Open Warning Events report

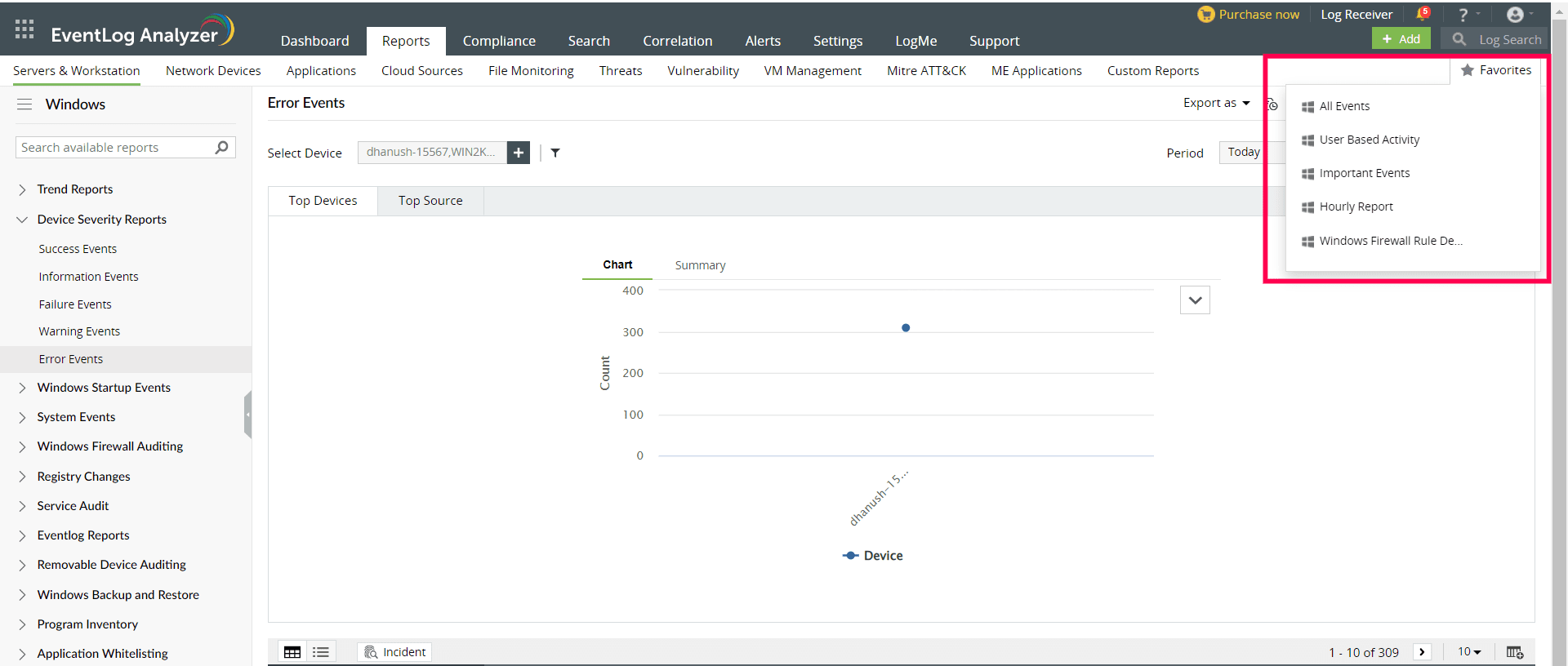click(x=79, y=331)
